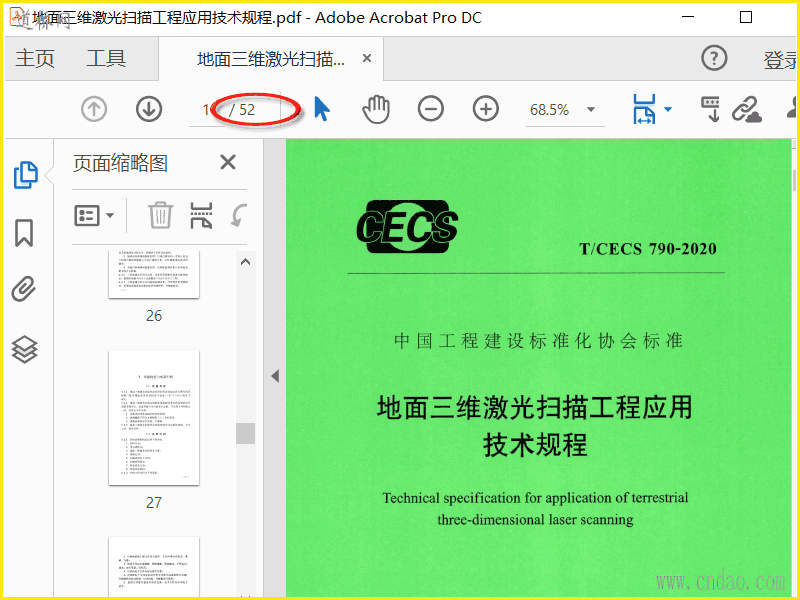Choose the selection arrow tool
Screen dimensions: 800x600
tap(321, 109)
